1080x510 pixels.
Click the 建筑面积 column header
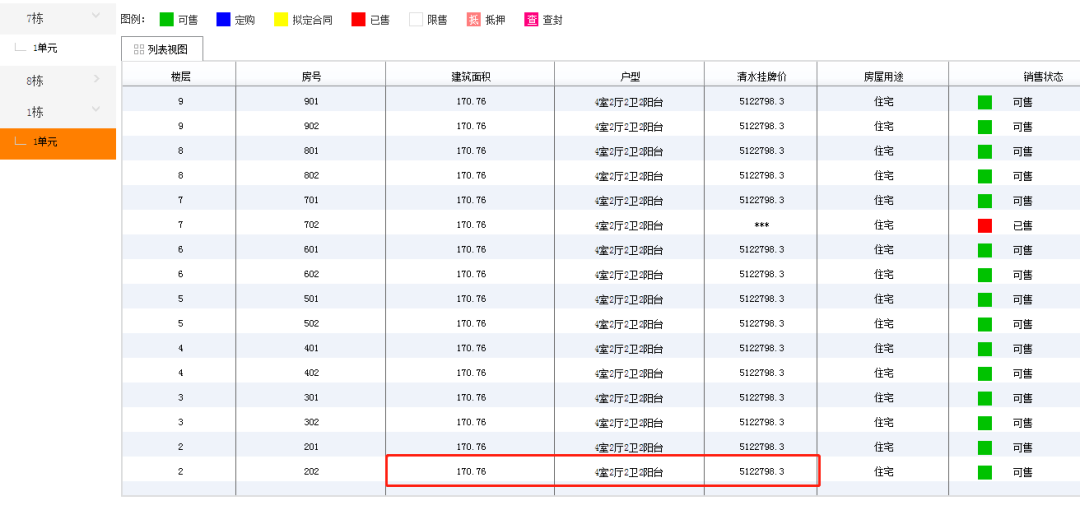click(470, 76)
